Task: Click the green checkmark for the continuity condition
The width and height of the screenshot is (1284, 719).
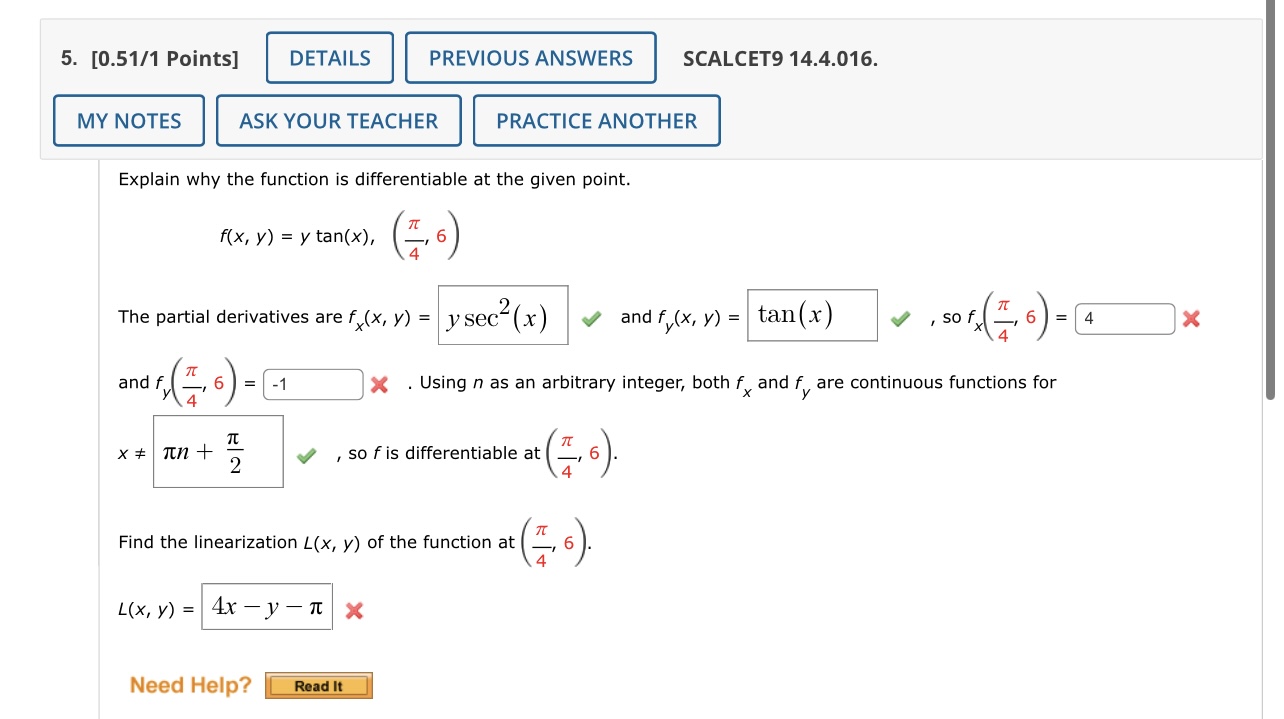Action: pyautogui.click(x=306, y=454)
